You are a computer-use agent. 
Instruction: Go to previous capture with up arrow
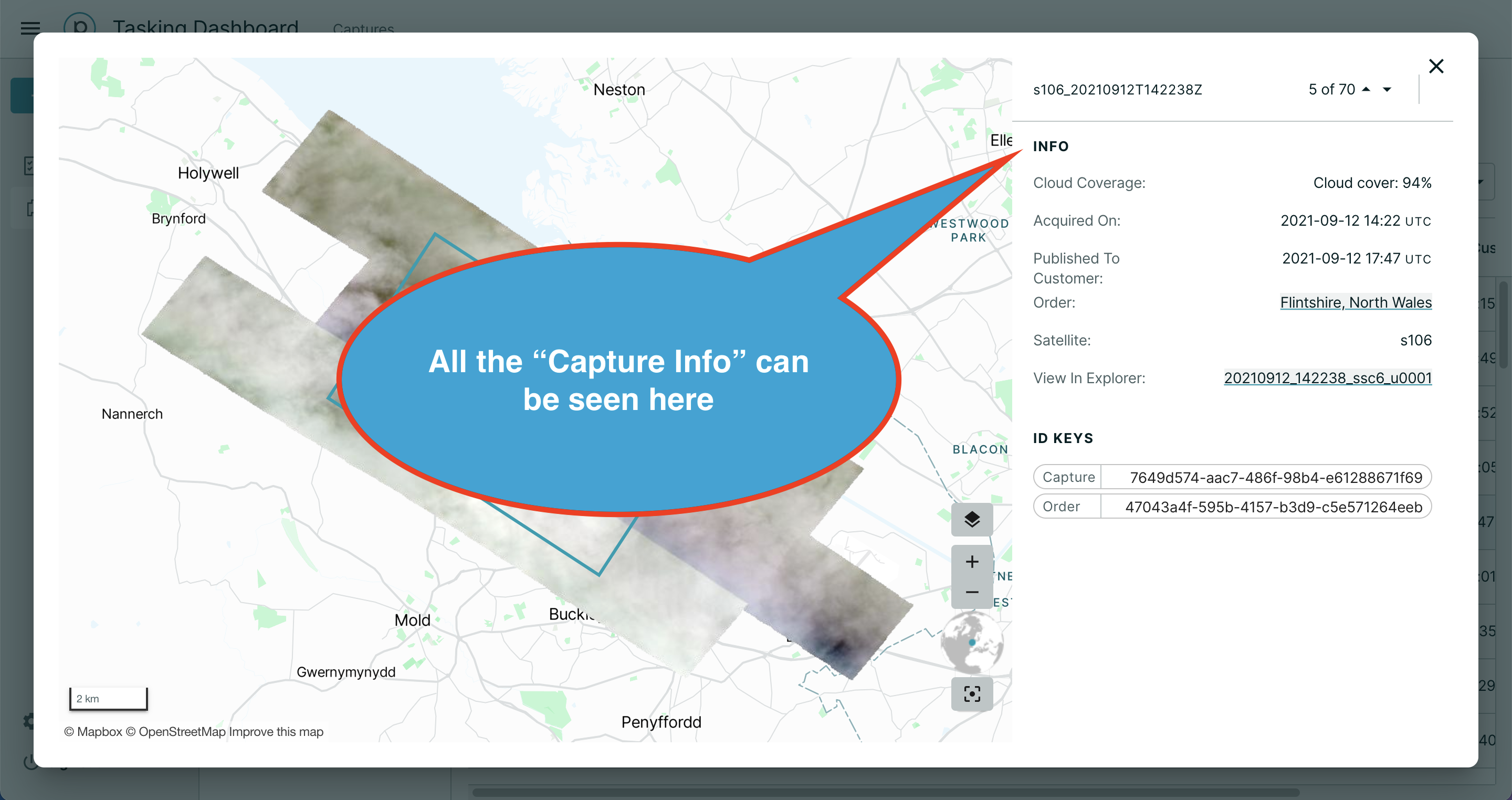(1366, 89)
